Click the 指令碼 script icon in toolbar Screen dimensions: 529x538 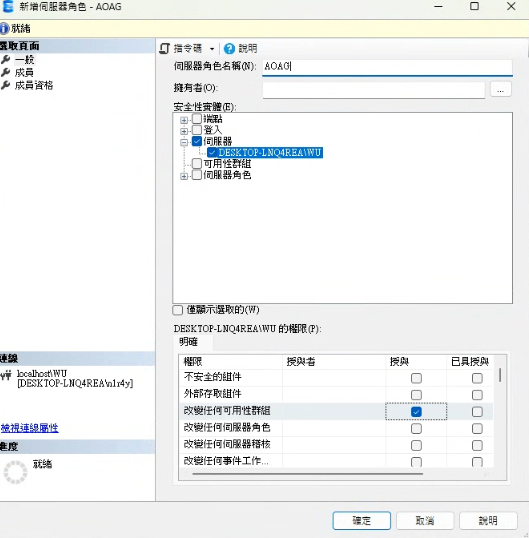(165, 49)
